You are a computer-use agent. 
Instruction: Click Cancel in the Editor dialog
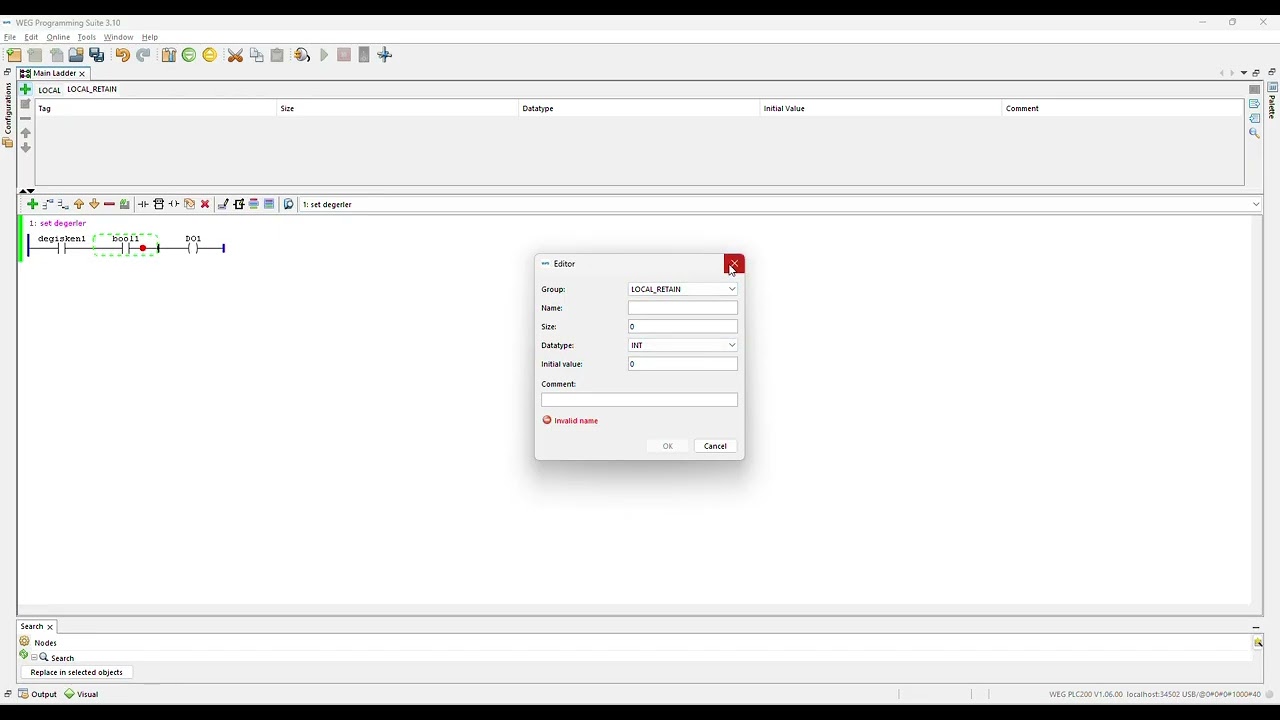715,446
